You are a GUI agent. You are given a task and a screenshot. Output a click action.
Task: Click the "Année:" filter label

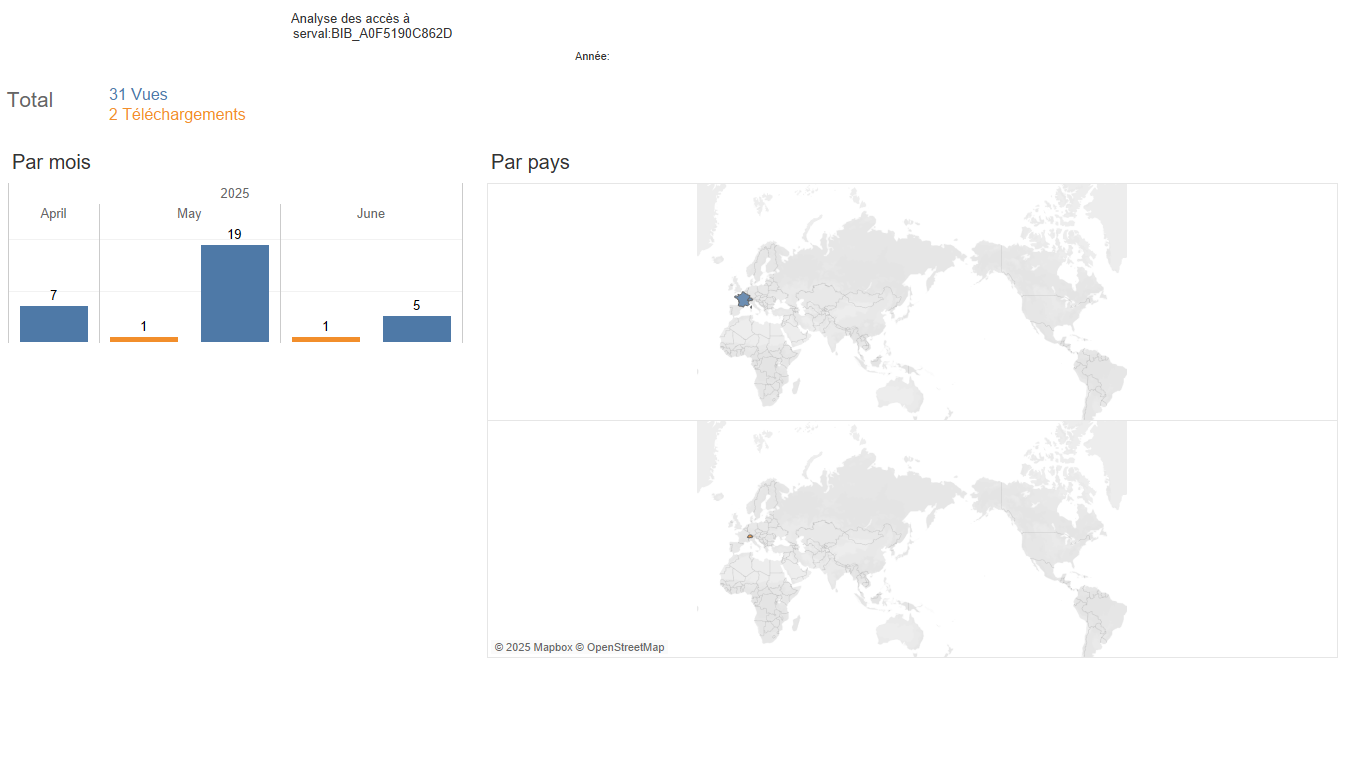tap(592, 57)
